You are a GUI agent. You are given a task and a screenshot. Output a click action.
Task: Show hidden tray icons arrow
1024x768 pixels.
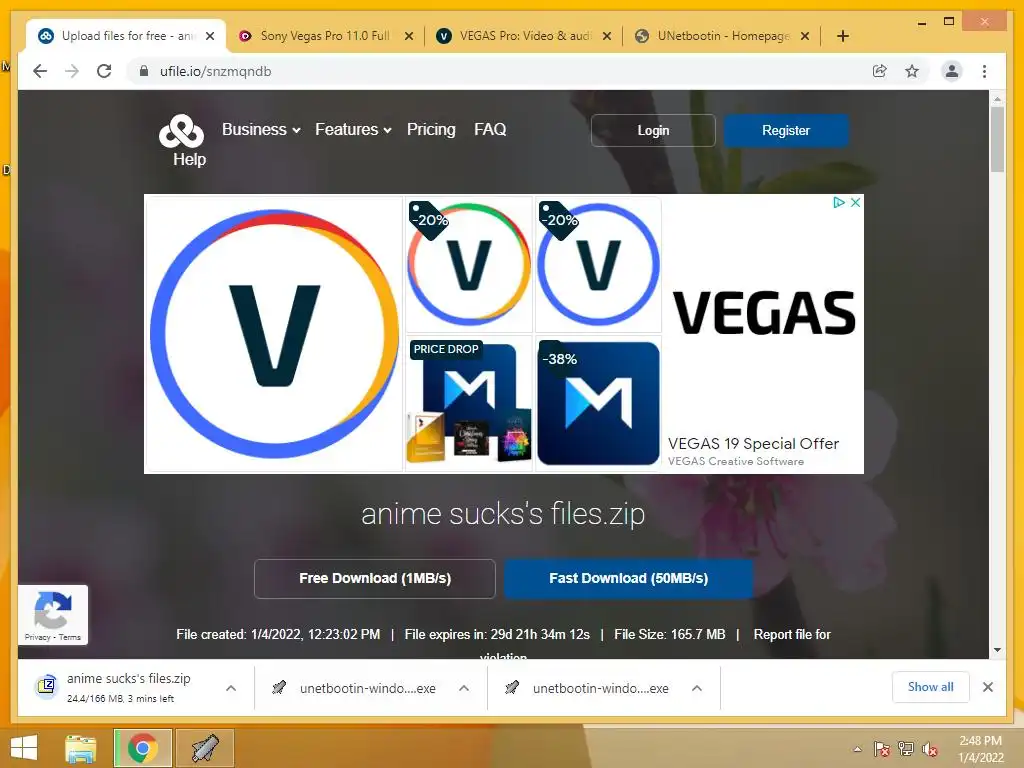click(857, 749)
